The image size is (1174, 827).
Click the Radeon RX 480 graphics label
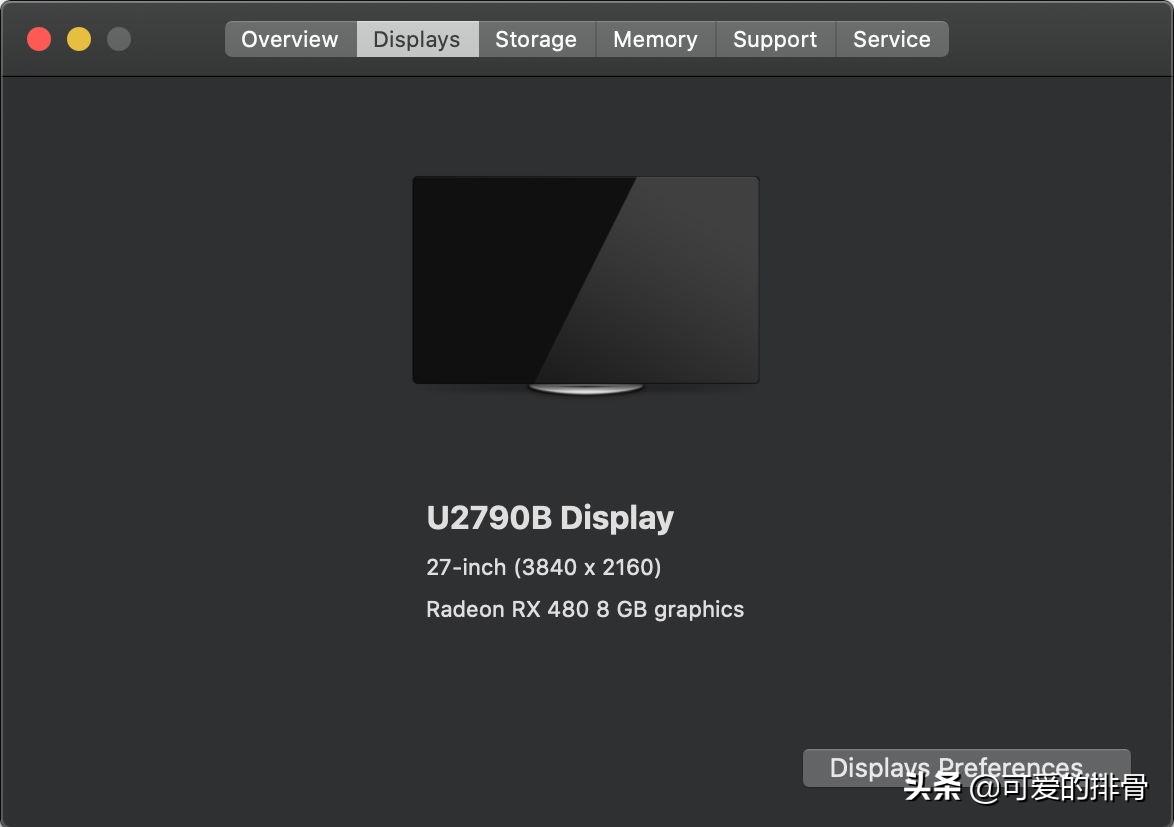(585, 609)
